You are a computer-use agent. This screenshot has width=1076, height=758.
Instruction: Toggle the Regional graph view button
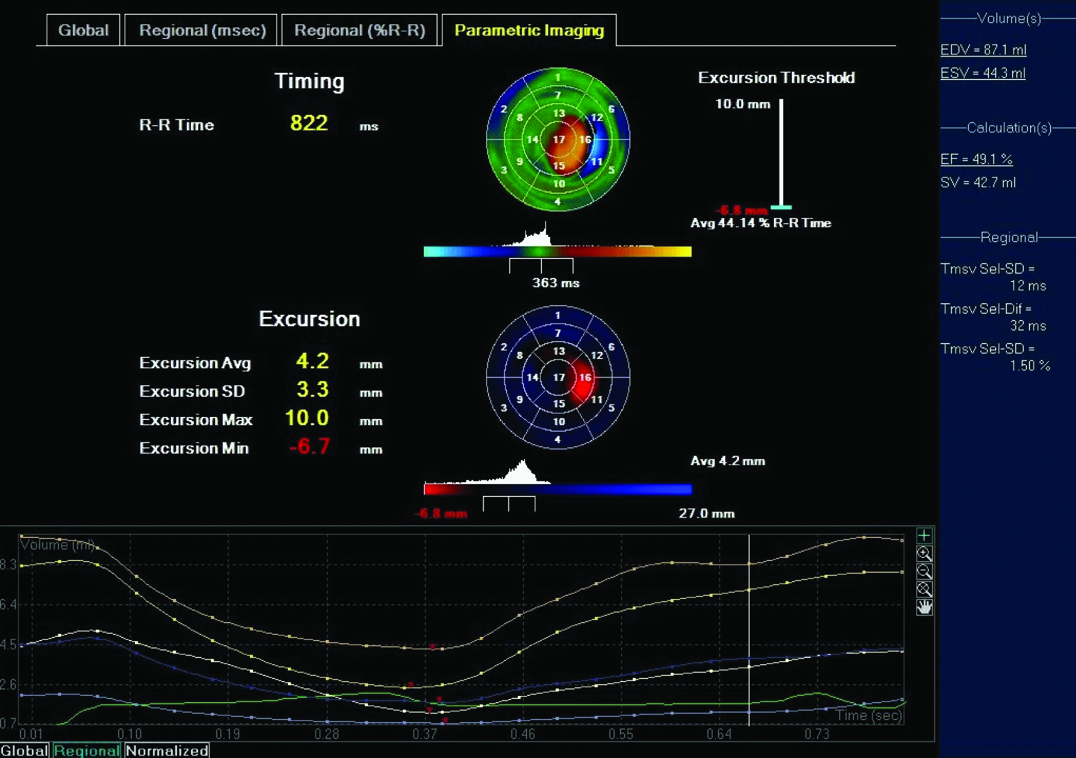[87, 750]
